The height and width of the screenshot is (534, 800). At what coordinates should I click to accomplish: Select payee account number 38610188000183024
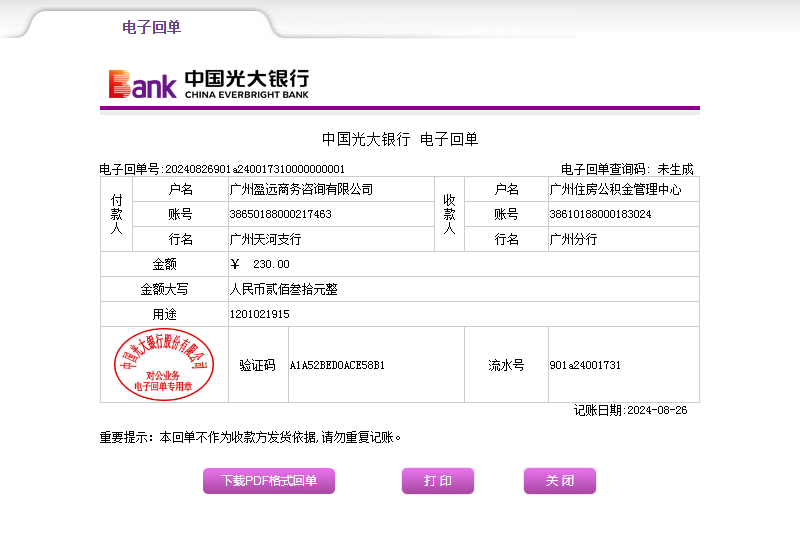pyautogui.click(x=601, y=214)
